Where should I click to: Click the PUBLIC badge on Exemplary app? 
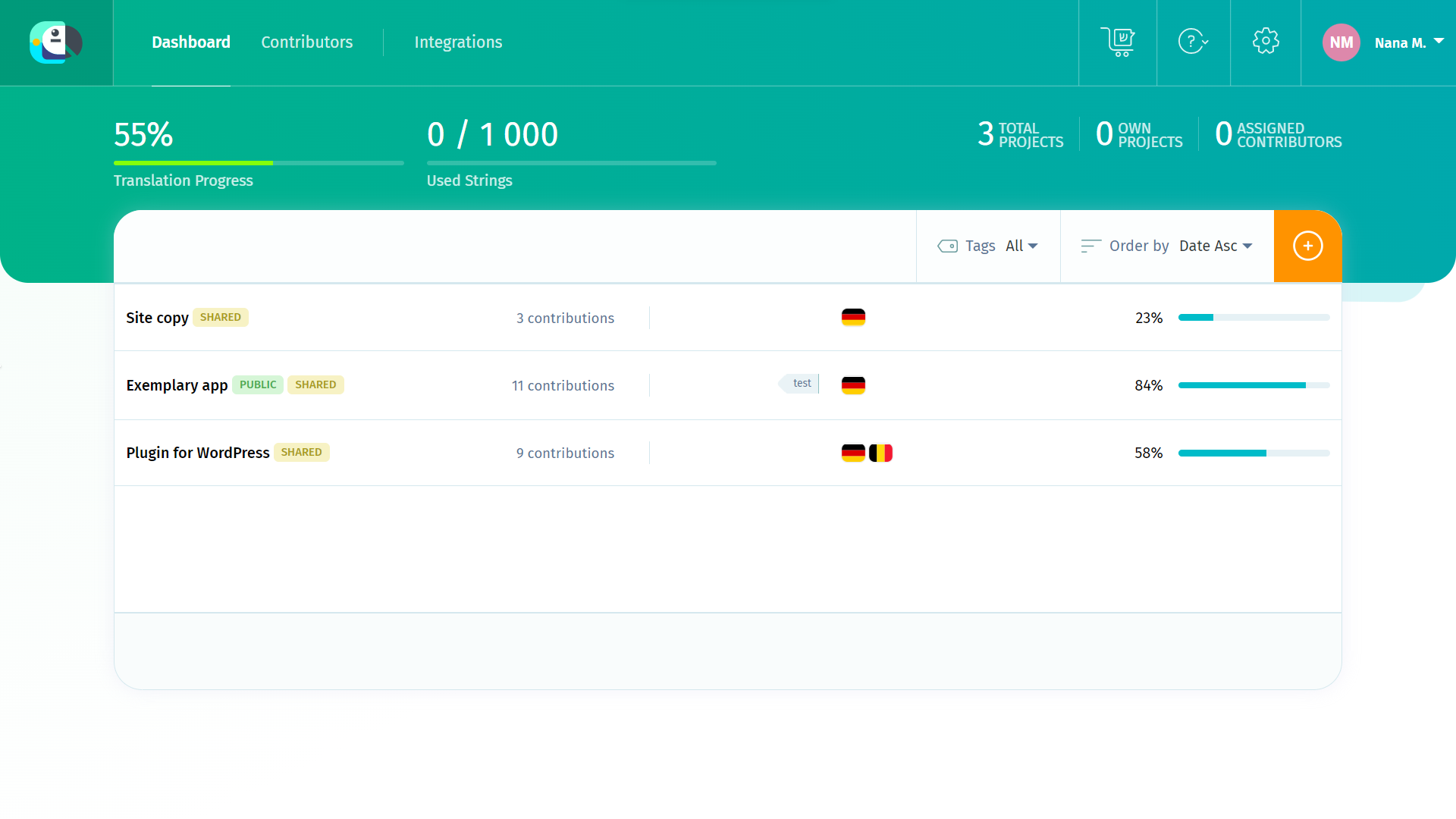(x=258, y=384)
